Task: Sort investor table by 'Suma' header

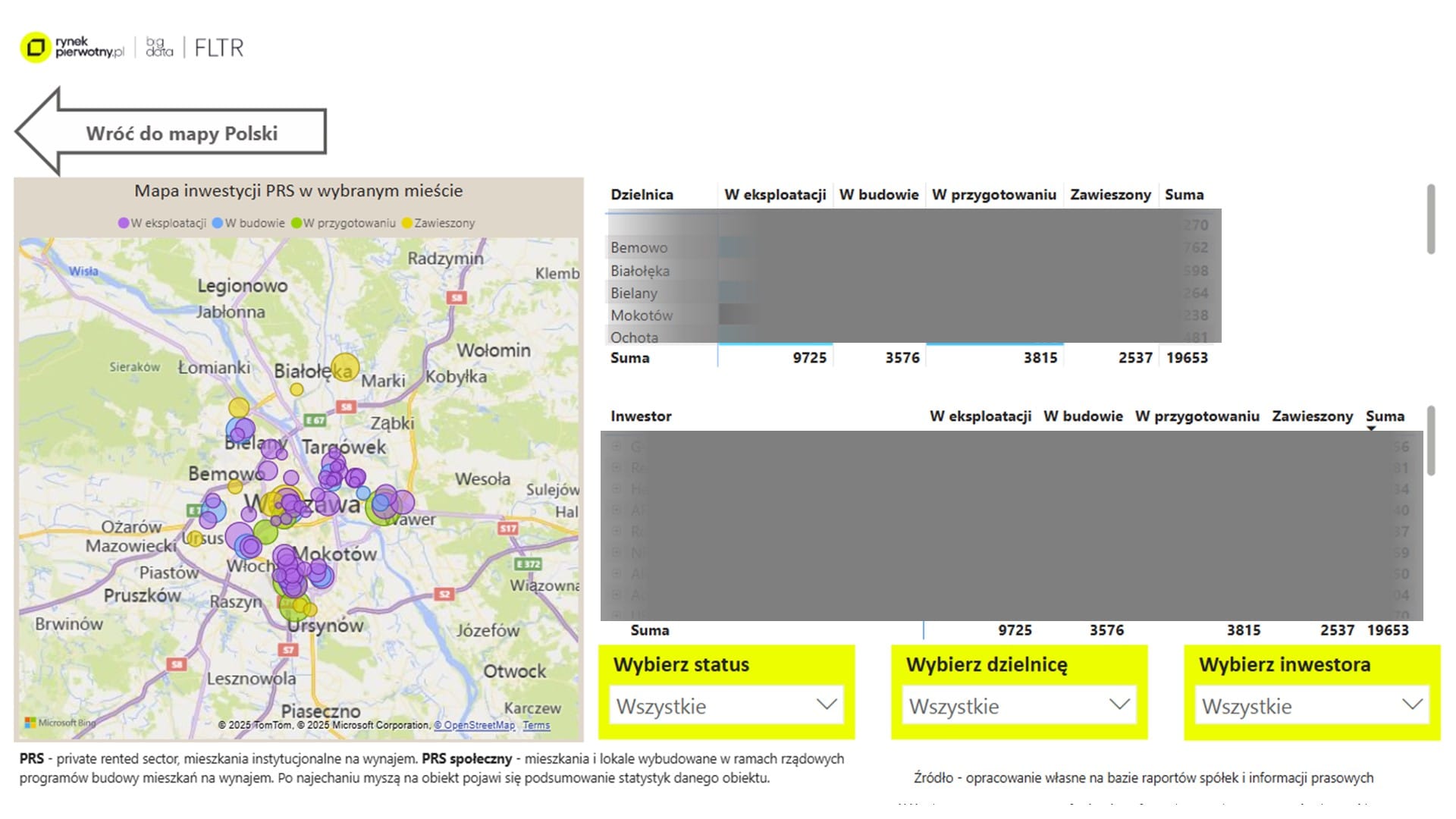Action: click(x=1385, y=416)
